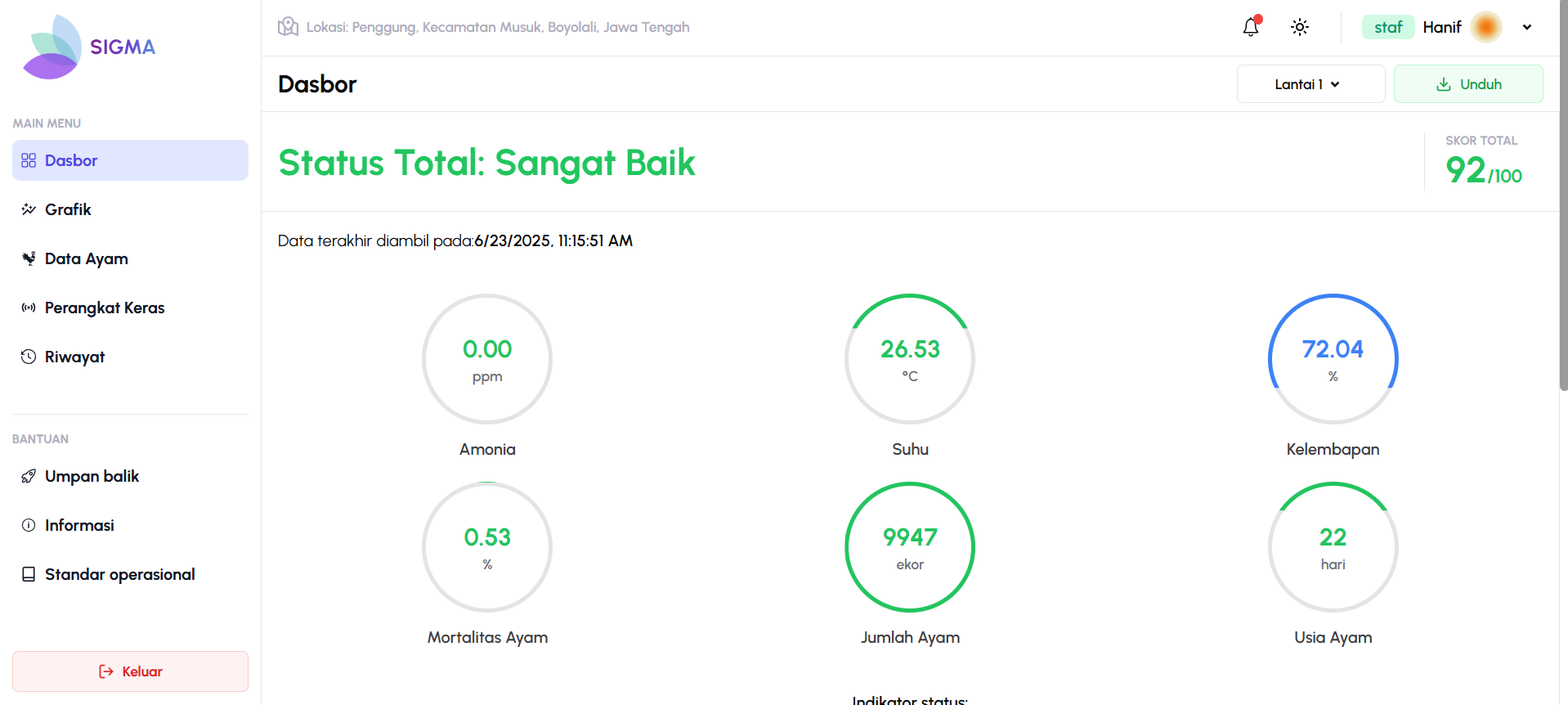
Task: Click the Amonia 0.00 ppm gauge
Action: pos(487,359)
